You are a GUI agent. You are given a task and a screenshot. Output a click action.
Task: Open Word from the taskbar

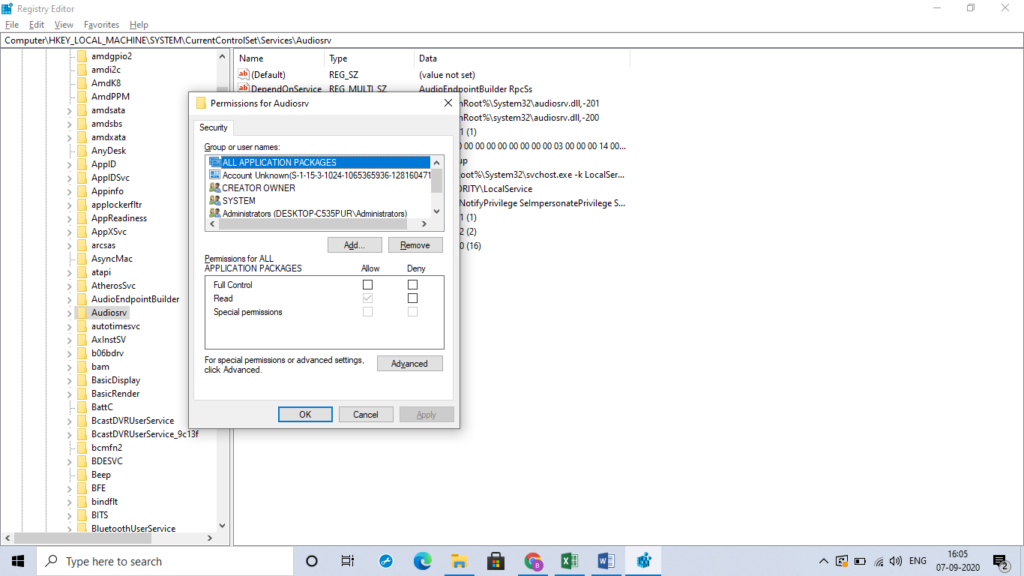(606, 561)
